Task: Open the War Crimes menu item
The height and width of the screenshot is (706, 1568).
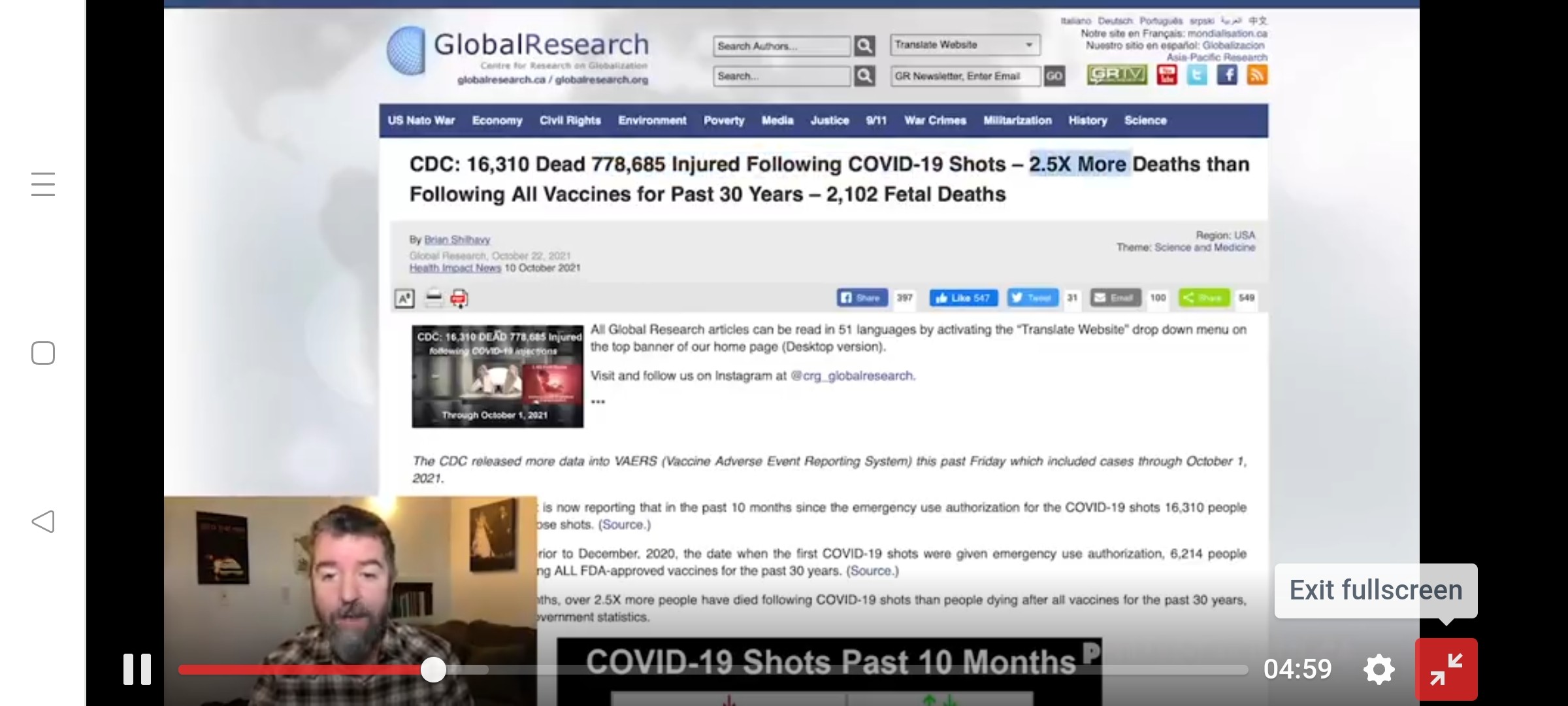Action: (x=935, y=120)
